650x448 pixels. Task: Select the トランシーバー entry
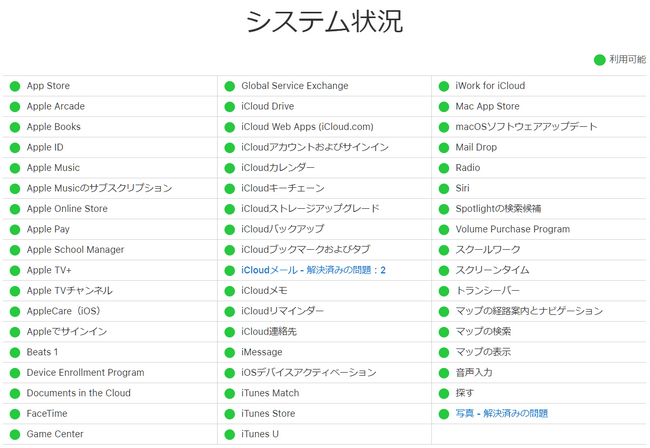[488, 291]
